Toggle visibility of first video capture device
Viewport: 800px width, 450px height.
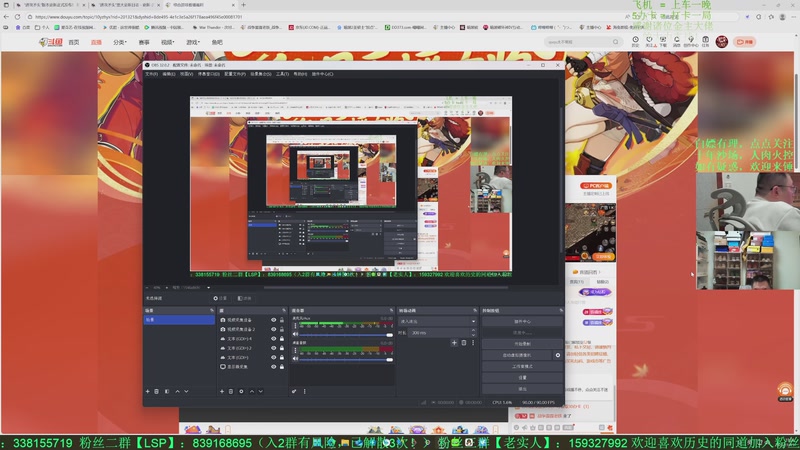[x=273, y=320]
